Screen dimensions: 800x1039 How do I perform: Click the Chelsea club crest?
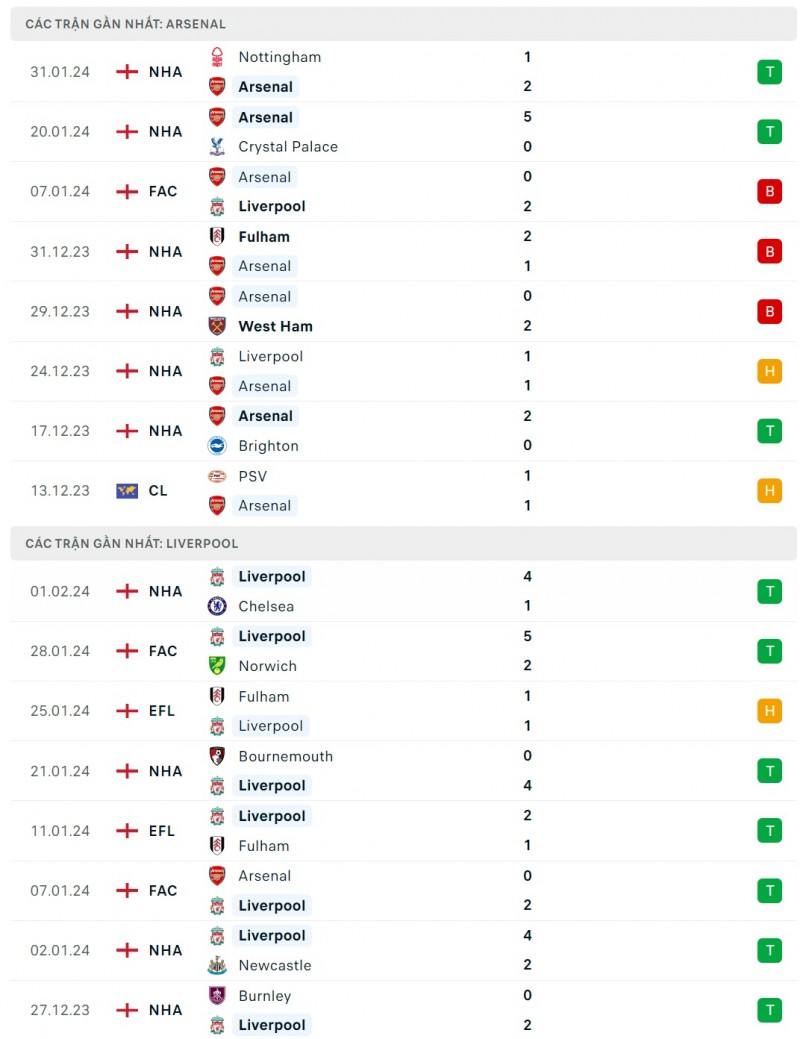(217, 606)
